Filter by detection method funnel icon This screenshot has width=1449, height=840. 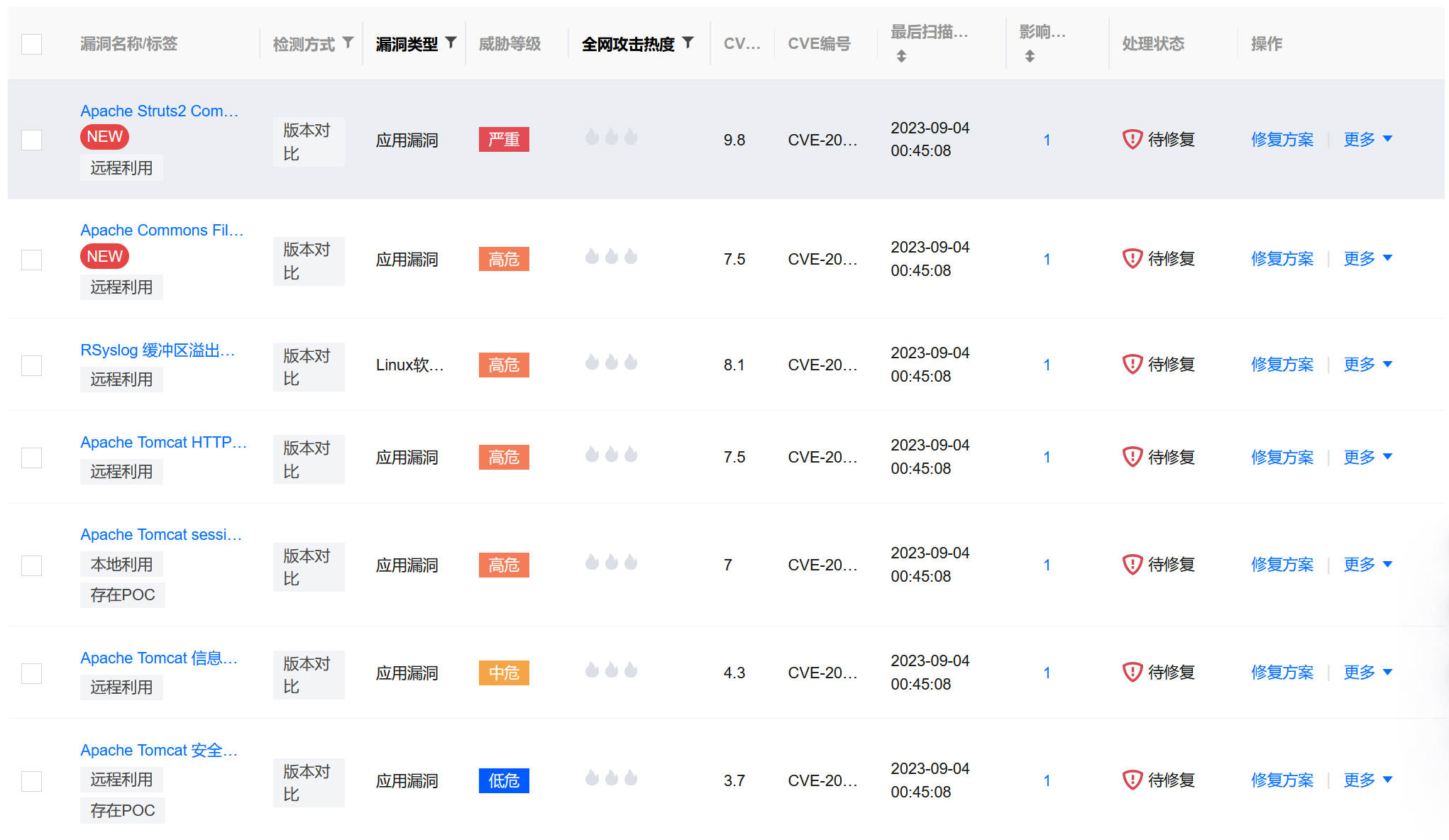348,43
